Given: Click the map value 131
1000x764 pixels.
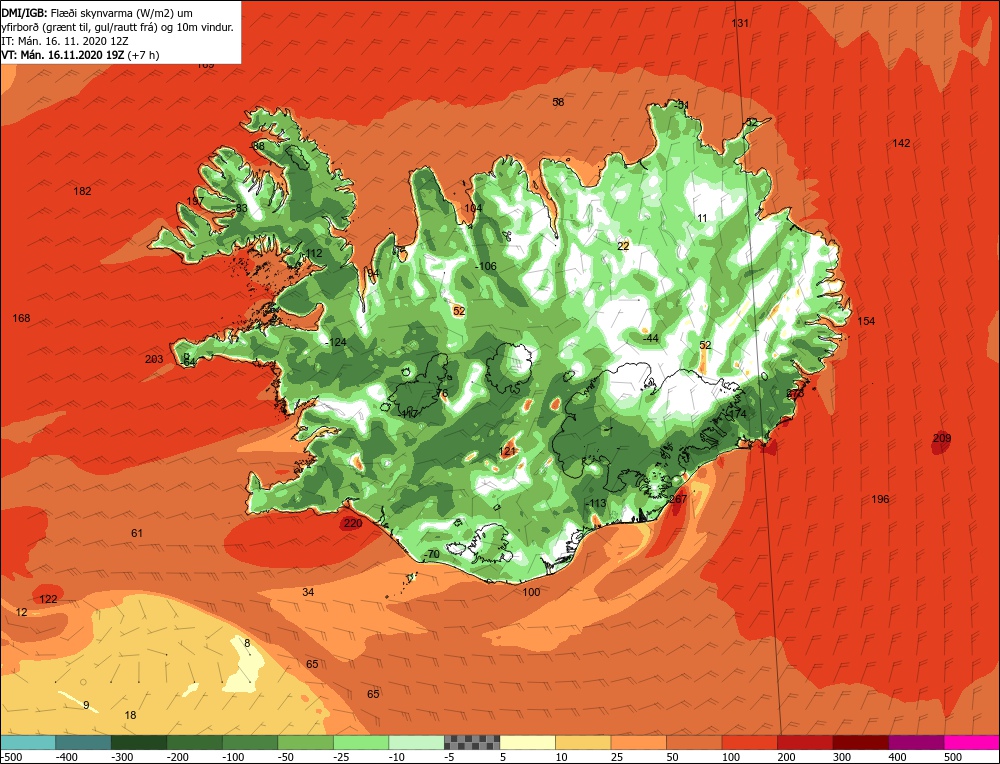Looking at the screenshot, I should click(x=740, y=24).
